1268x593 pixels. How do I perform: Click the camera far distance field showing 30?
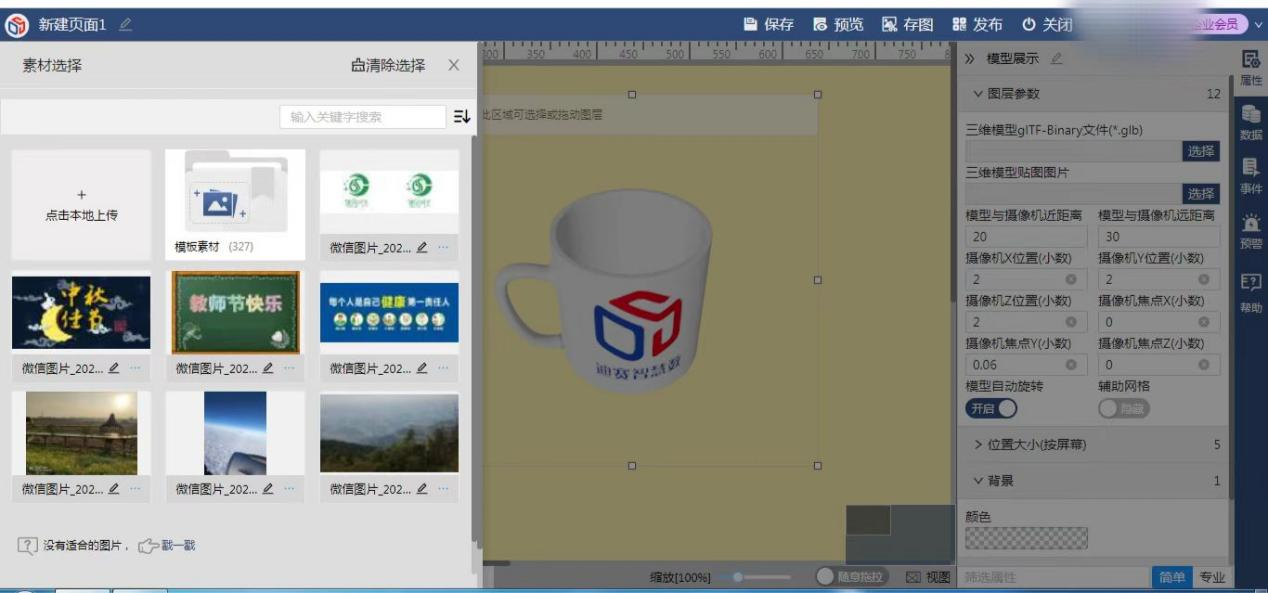(x=1159, y=237)
